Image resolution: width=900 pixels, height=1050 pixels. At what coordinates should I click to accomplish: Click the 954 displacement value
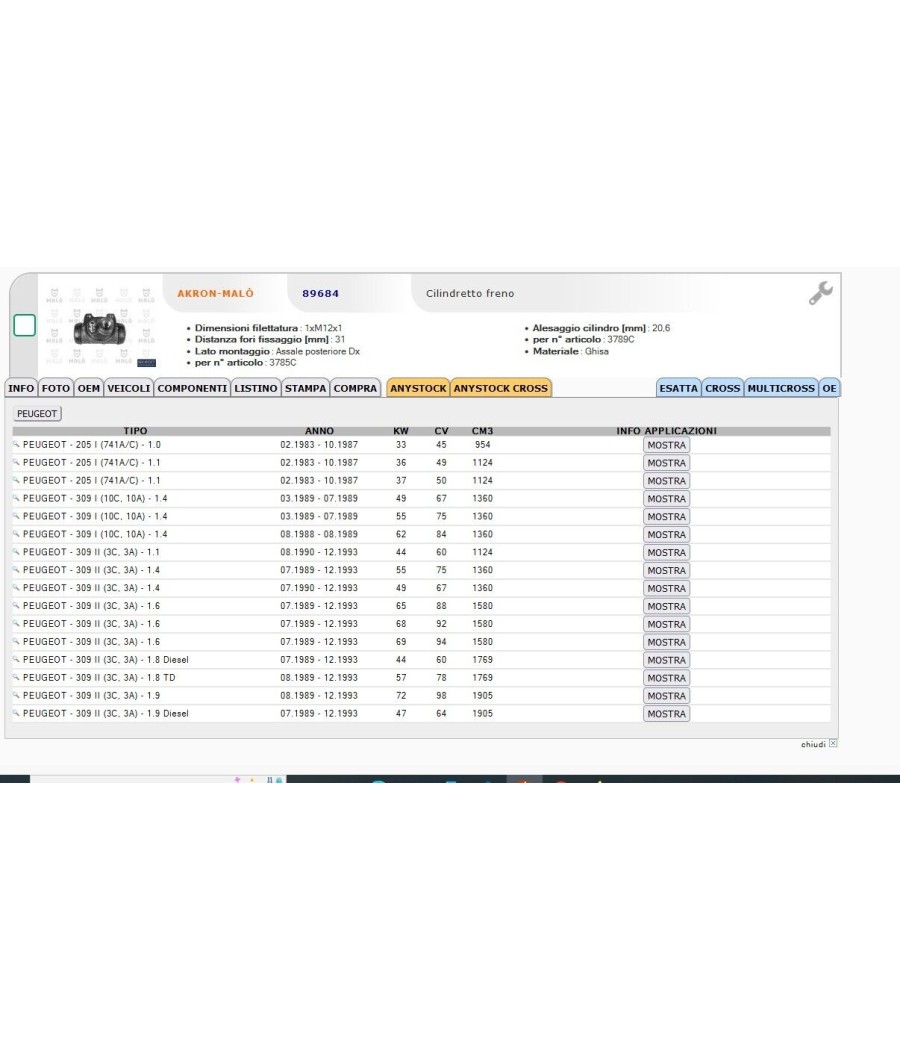[482, 445]
